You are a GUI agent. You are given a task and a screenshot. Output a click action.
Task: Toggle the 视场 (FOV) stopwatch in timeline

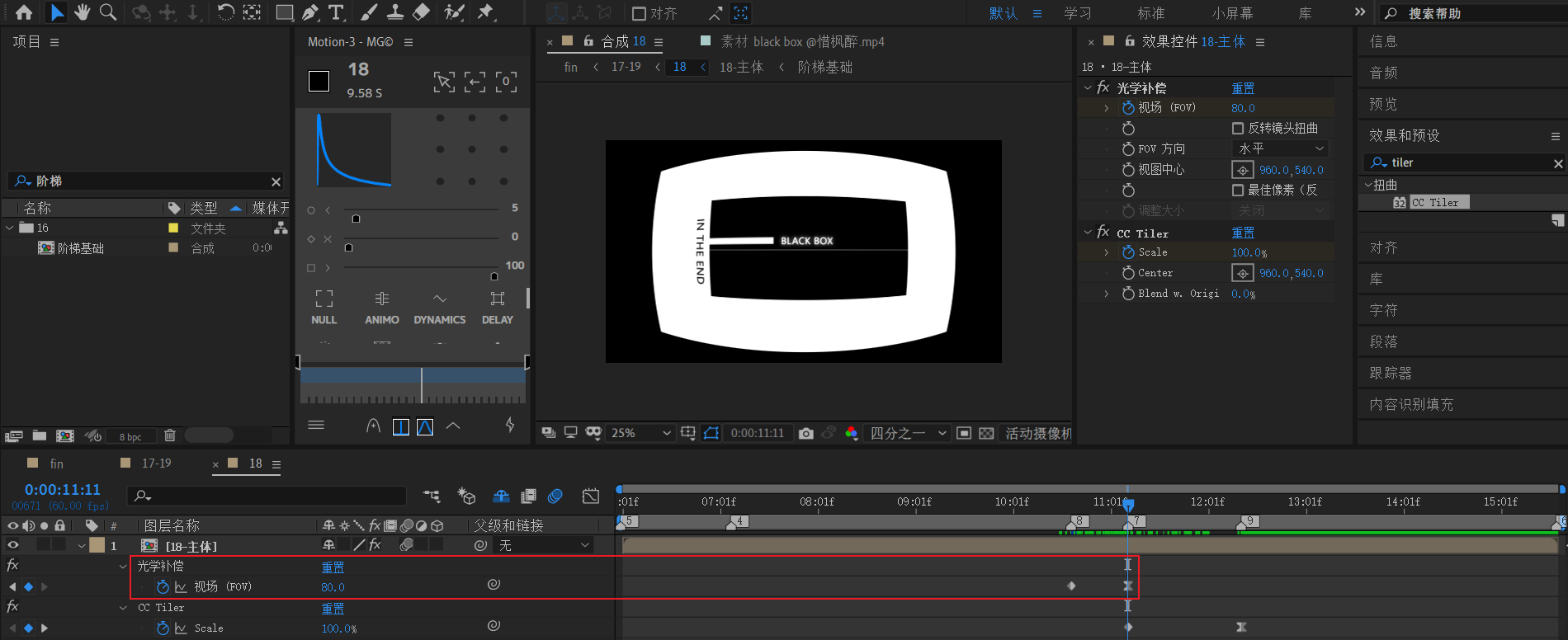[x=163, y=586]
